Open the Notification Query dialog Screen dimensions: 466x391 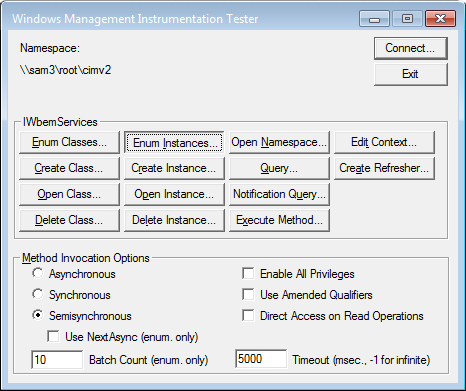279,194
